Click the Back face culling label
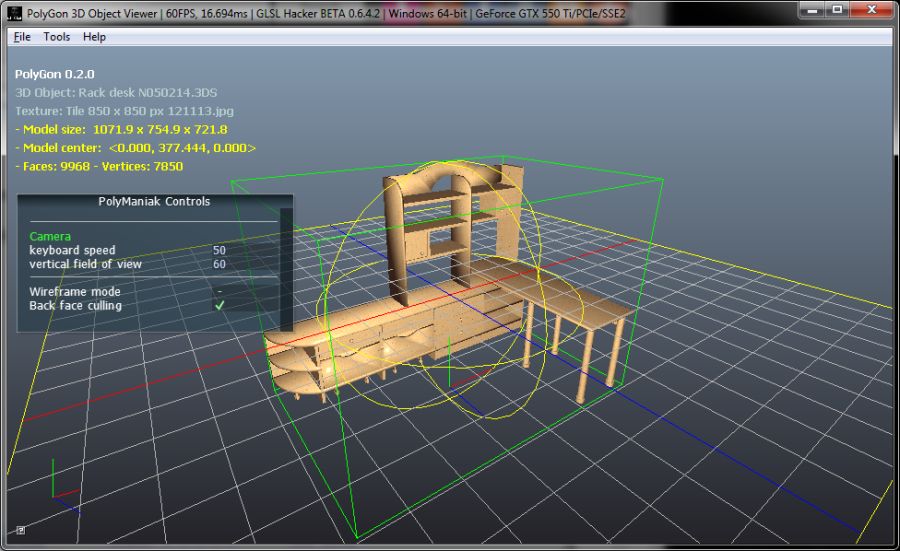900x551 pixels. click(x=75, y=306)
